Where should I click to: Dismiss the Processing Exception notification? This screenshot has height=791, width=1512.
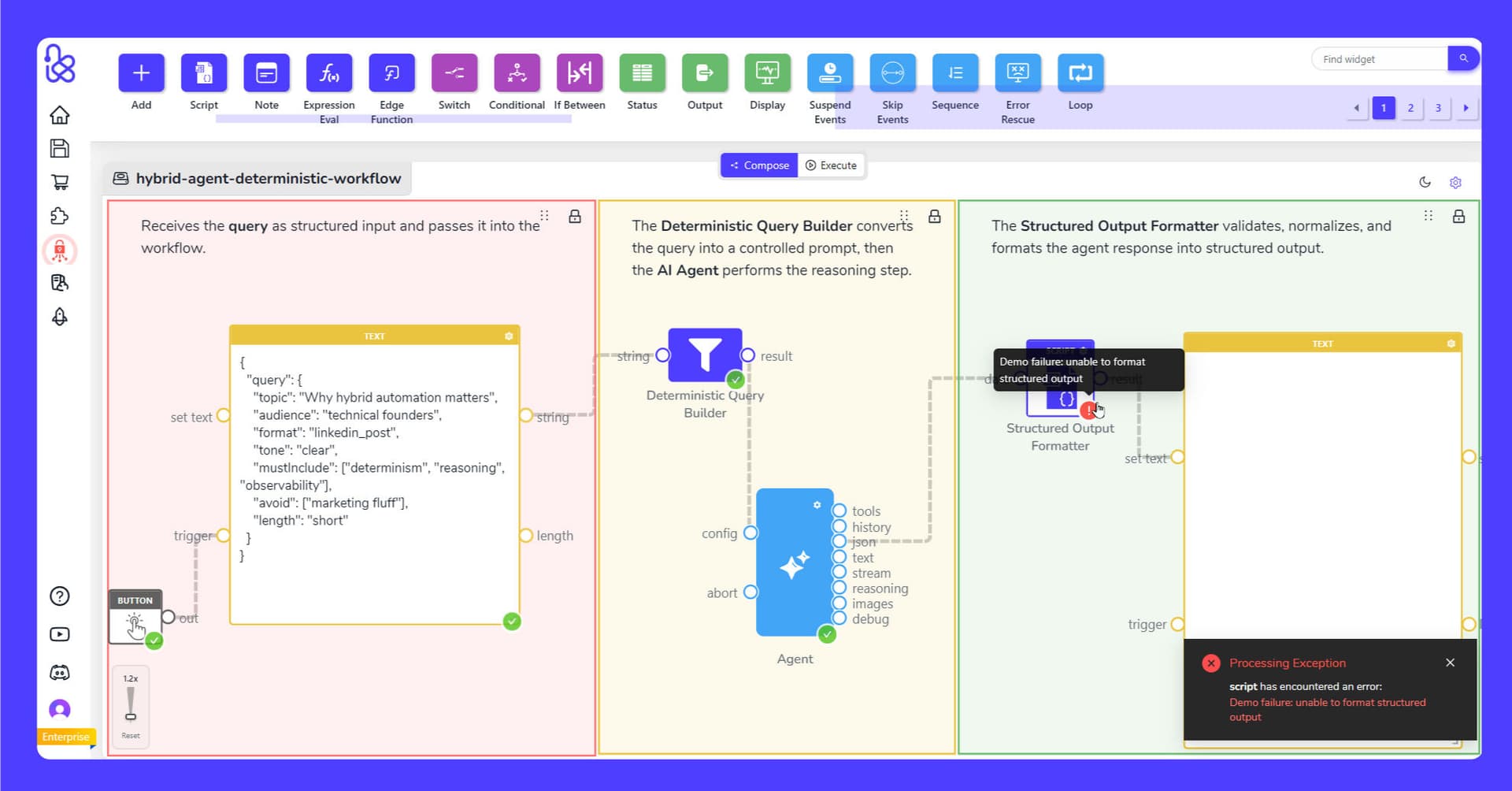pos(1450,663)
